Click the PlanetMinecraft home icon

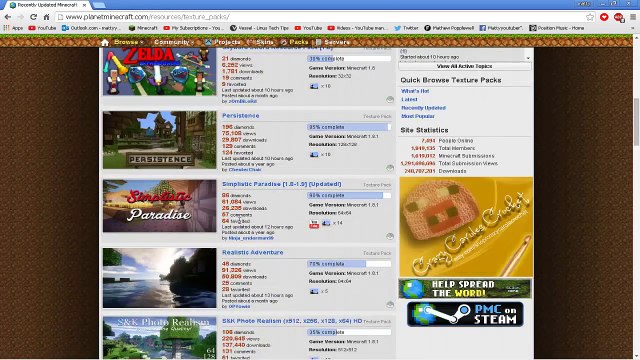point(105,42)
